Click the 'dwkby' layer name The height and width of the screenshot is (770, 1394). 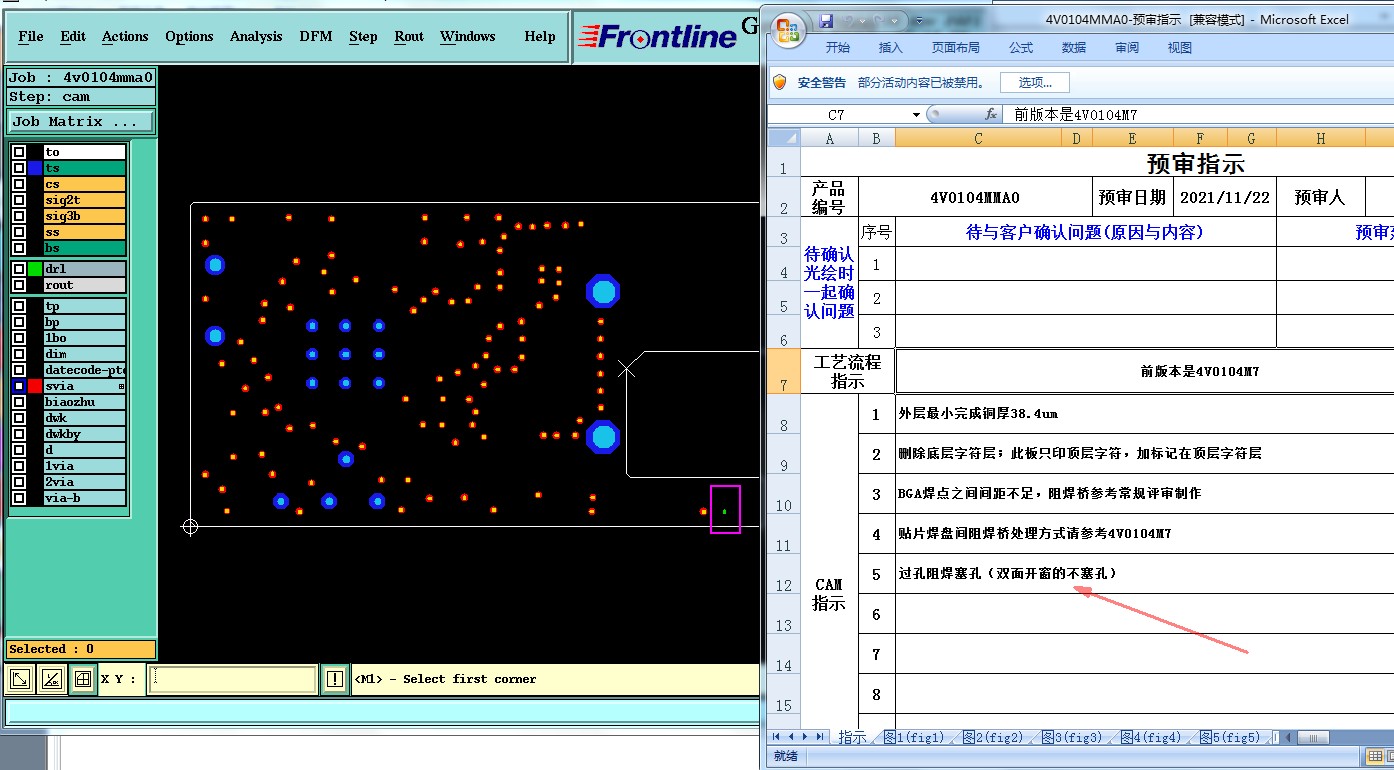pyautogui.click(x=84, y=434)
